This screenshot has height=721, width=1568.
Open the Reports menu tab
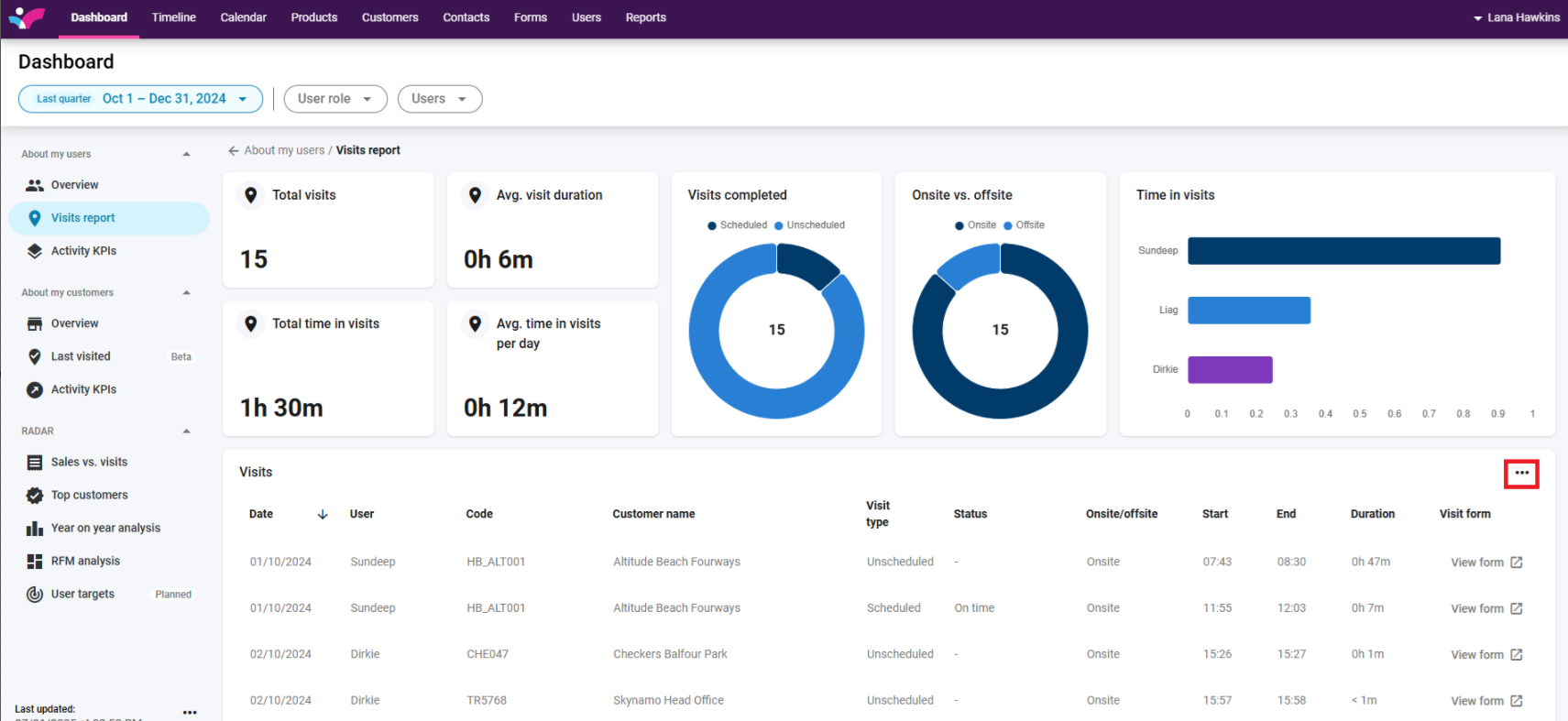[x=645, y=17]
